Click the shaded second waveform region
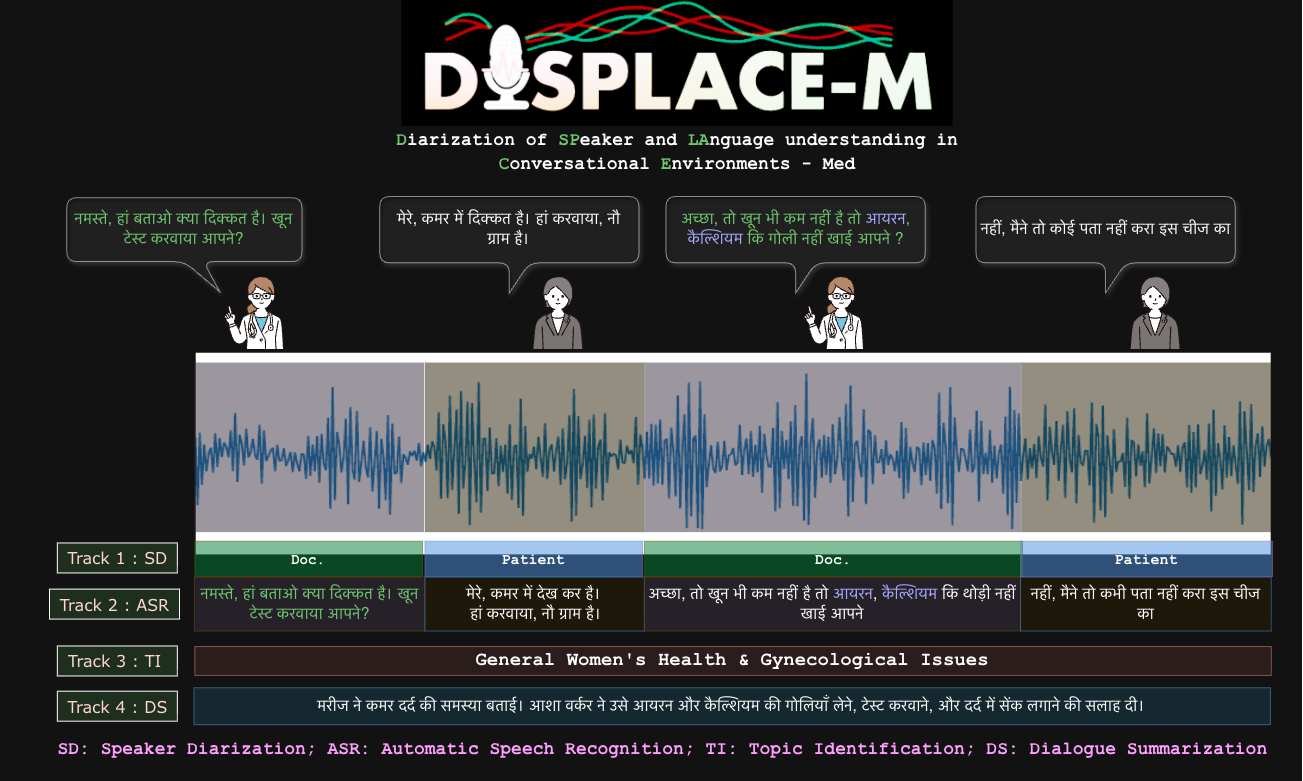1303x781 pixels. (x=533, y=447)
